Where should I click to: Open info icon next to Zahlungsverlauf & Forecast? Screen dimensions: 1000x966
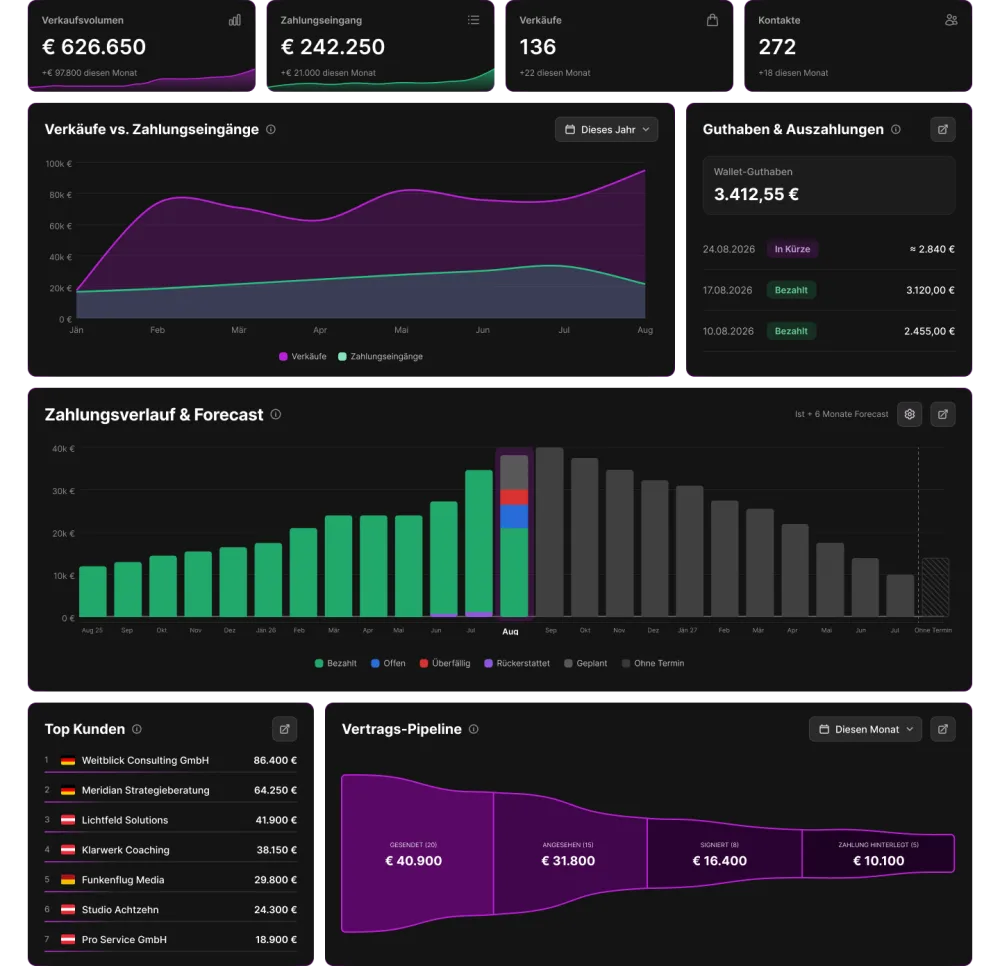pyautogui.click(x=276, y=414)
